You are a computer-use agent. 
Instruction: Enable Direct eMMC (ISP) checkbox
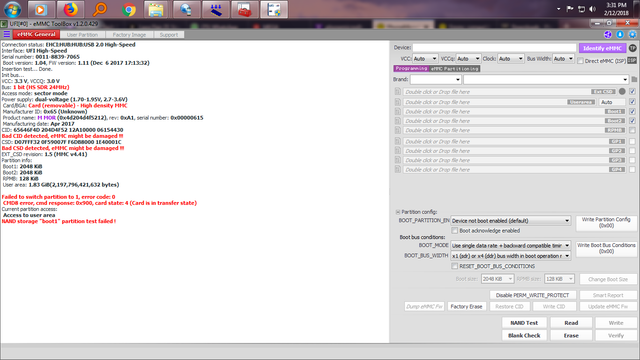[x=580, y=61]
